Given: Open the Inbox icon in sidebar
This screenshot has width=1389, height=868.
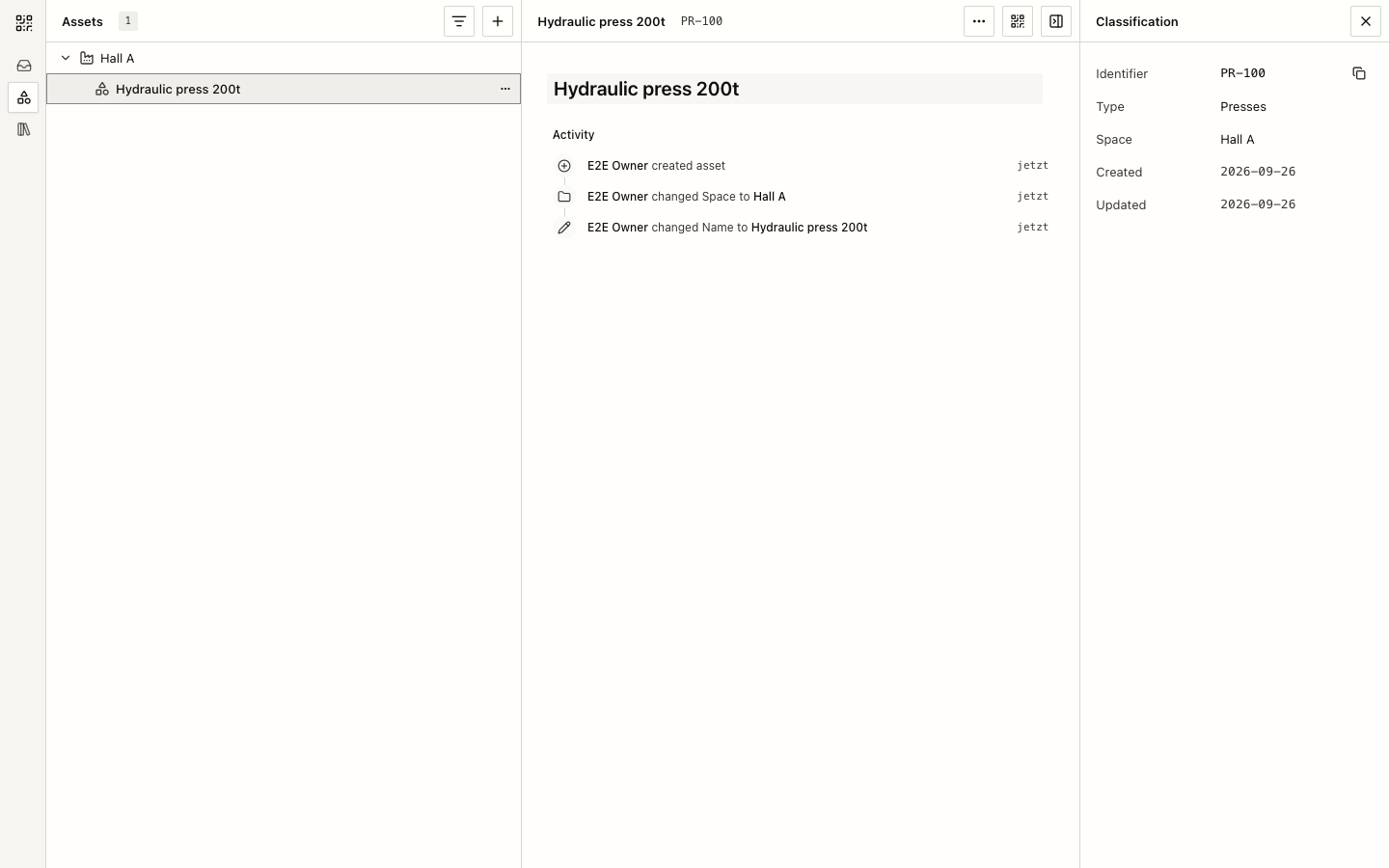Looking at the screenshot, I should (x=24, y=66).
